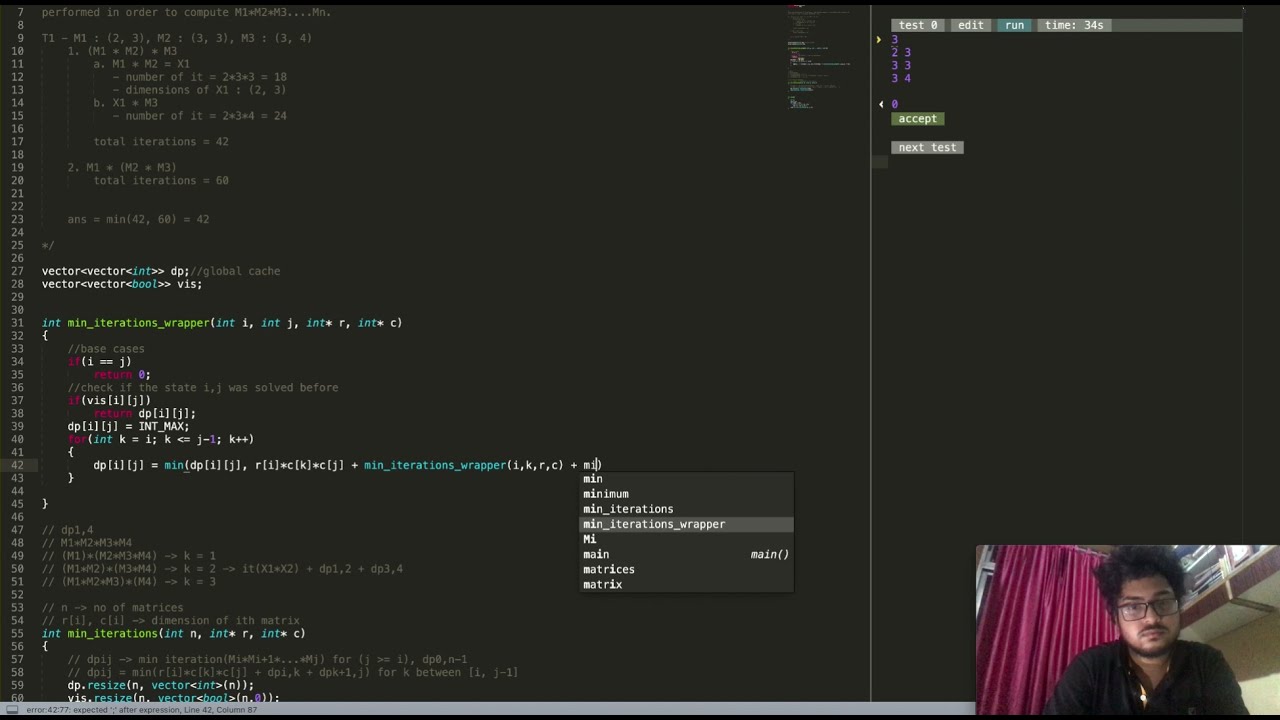Click the test 0 label button
Image resolution: width=1280 pixels, height=720 pixels.
[918, 25]
